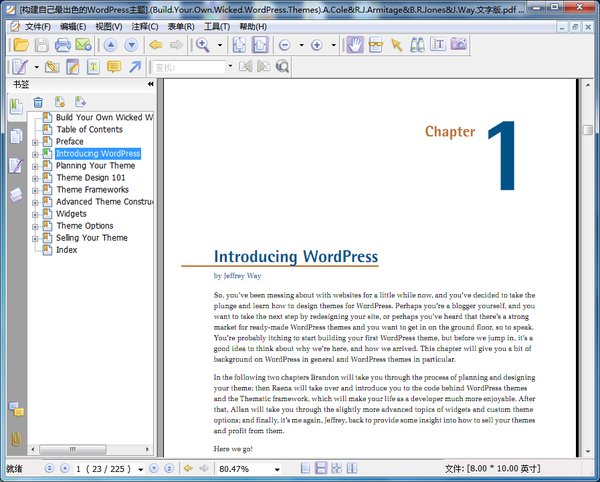Open a file with the folder icon
Viewport: 600px width, 482px height.
point(21,45)
